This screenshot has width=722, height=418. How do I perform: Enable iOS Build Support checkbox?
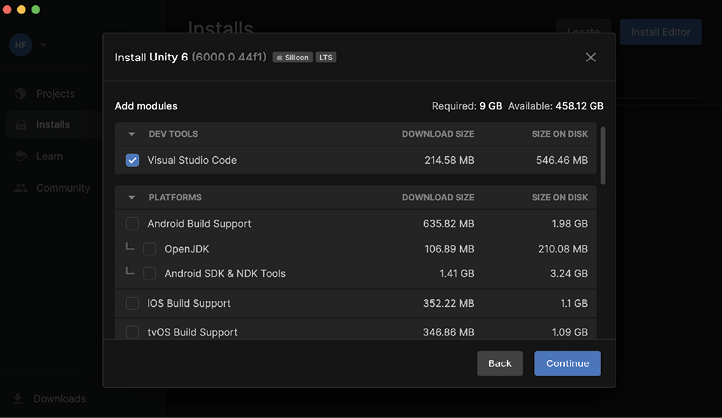pyautogui.click(x=132, y=303)
